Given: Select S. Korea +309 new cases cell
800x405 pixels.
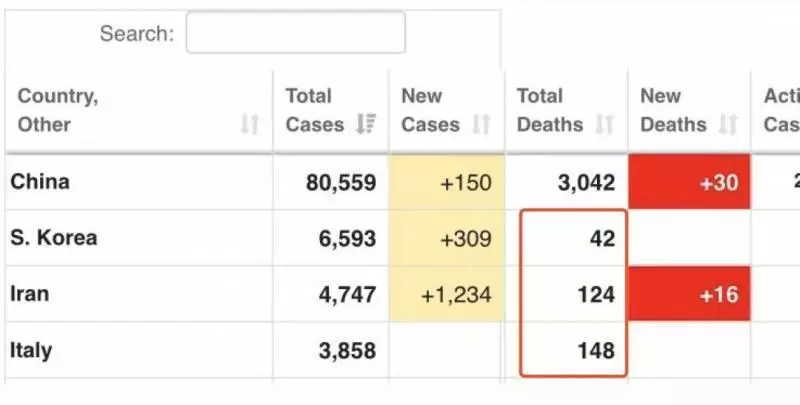Looking at the screenshot, I should point(447,238).
